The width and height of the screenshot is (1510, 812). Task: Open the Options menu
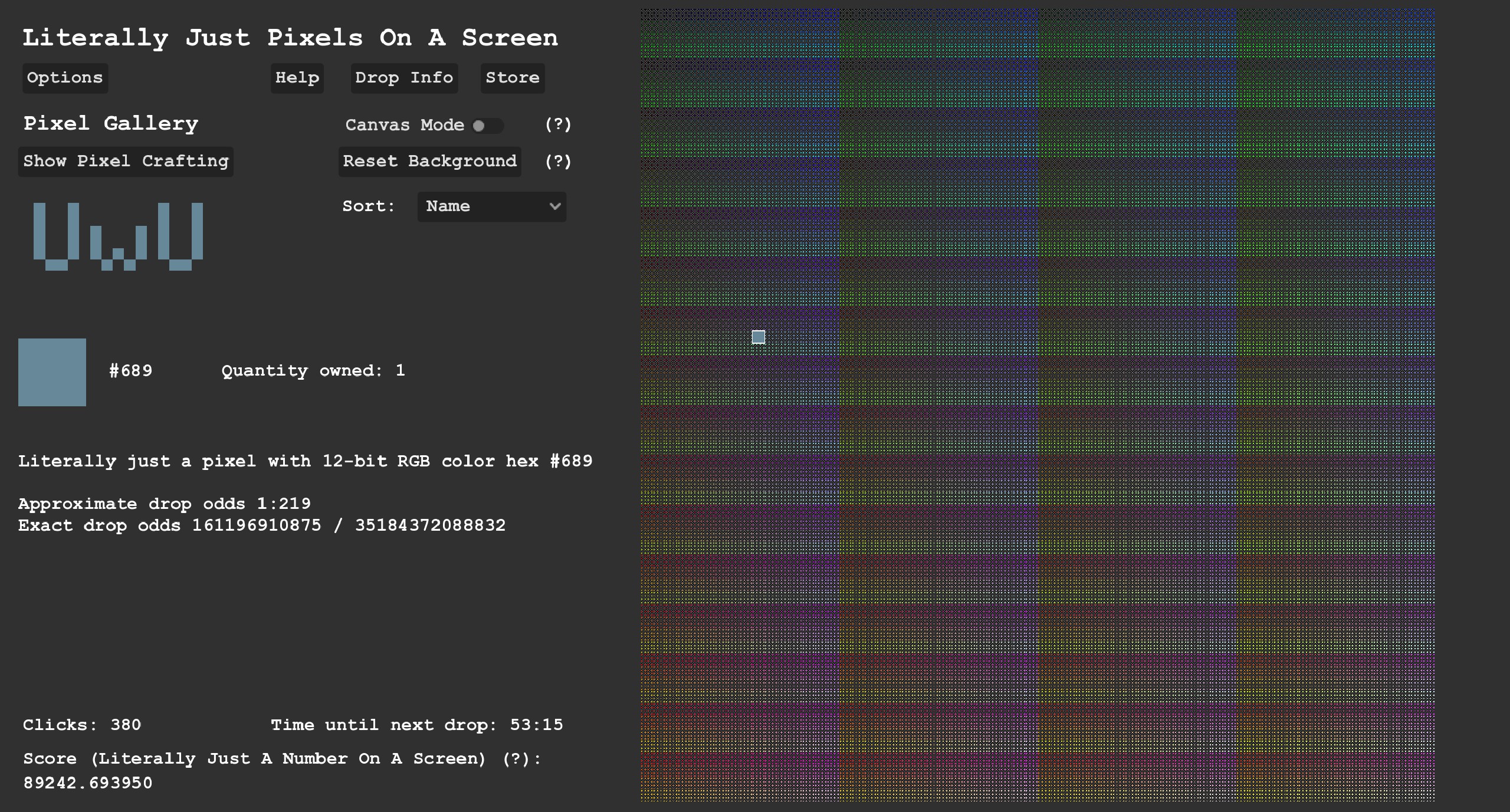65,78
